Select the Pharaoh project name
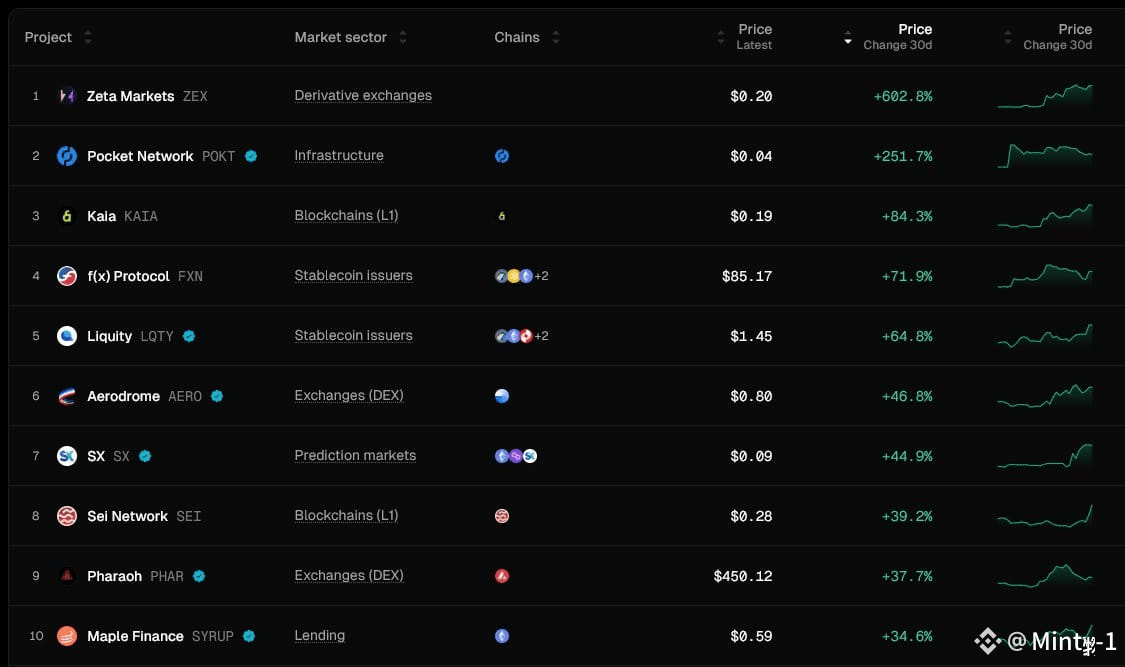This screenshot has width=1125, height=667. coord(114,577)
